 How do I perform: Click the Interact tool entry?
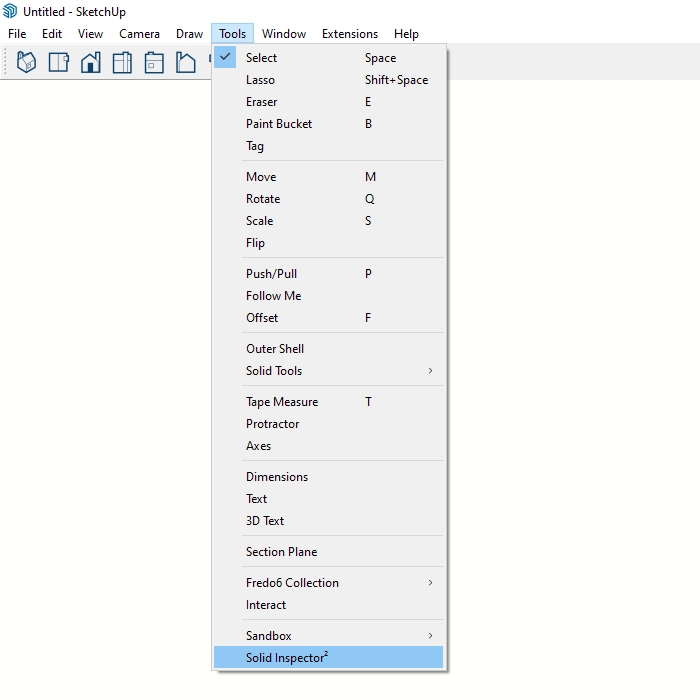(x=329, y=605)
